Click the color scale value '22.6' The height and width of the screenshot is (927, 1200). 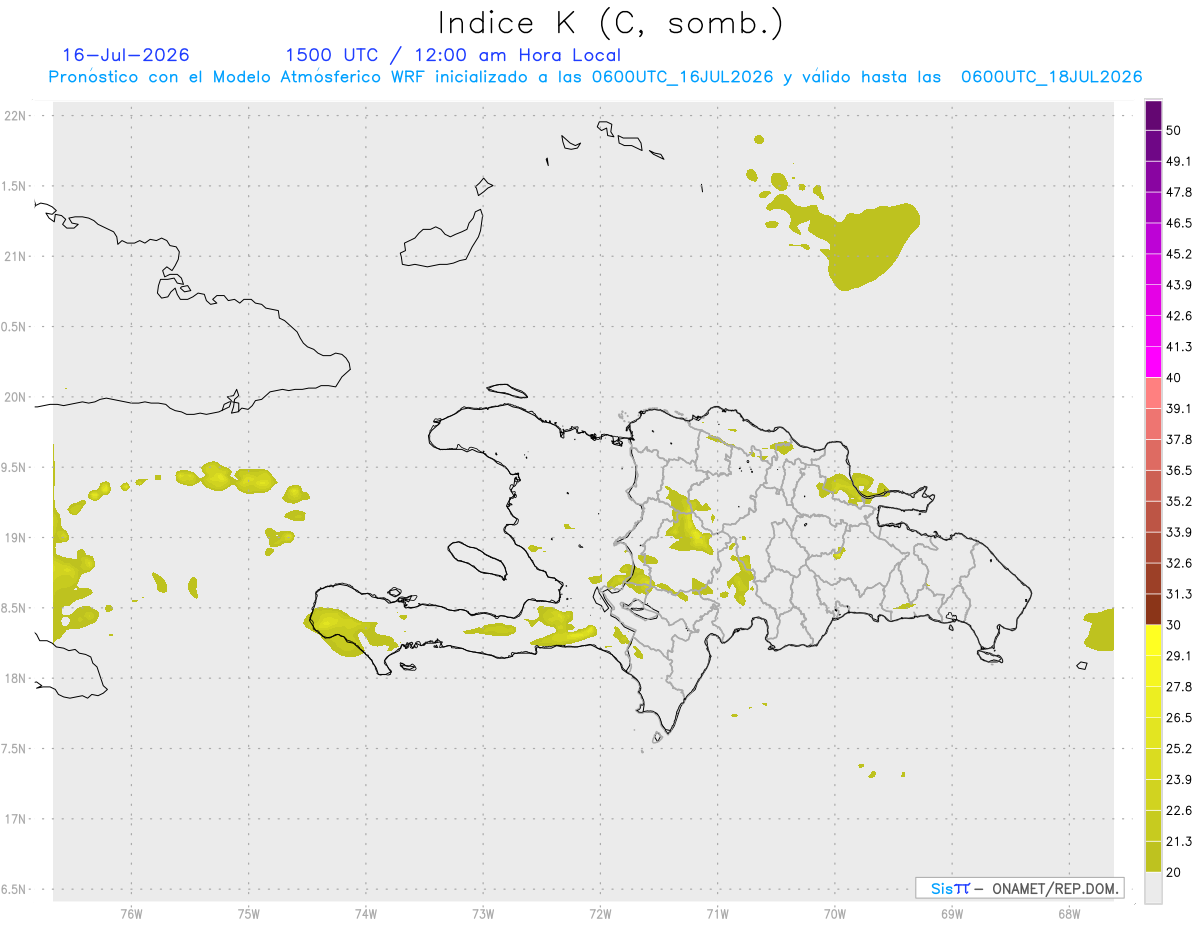tap(1179, 811)
